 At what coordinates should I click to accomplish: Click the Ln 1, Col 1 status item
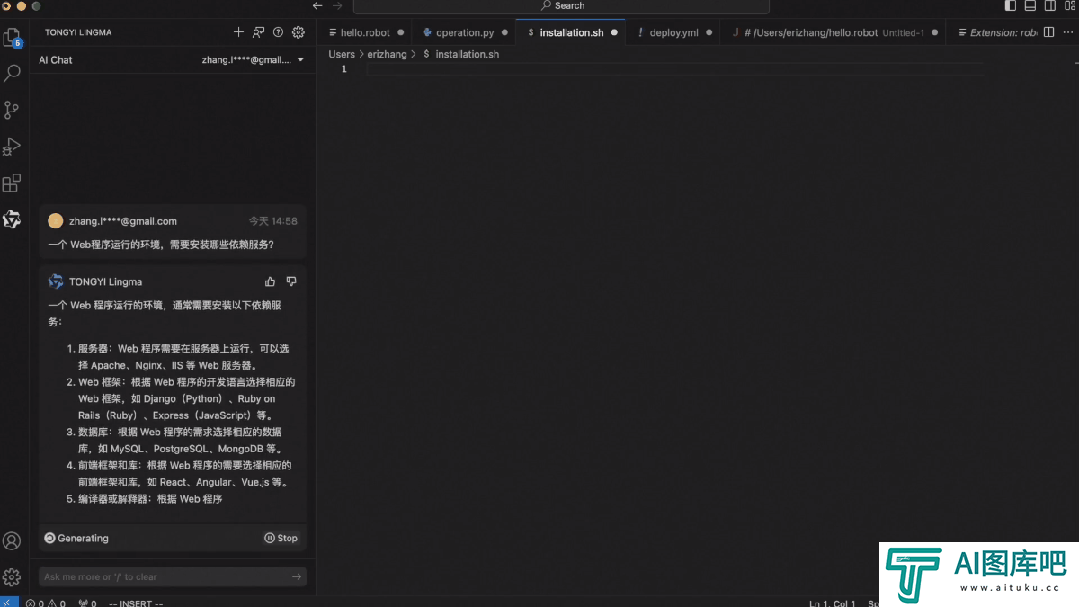832,603
